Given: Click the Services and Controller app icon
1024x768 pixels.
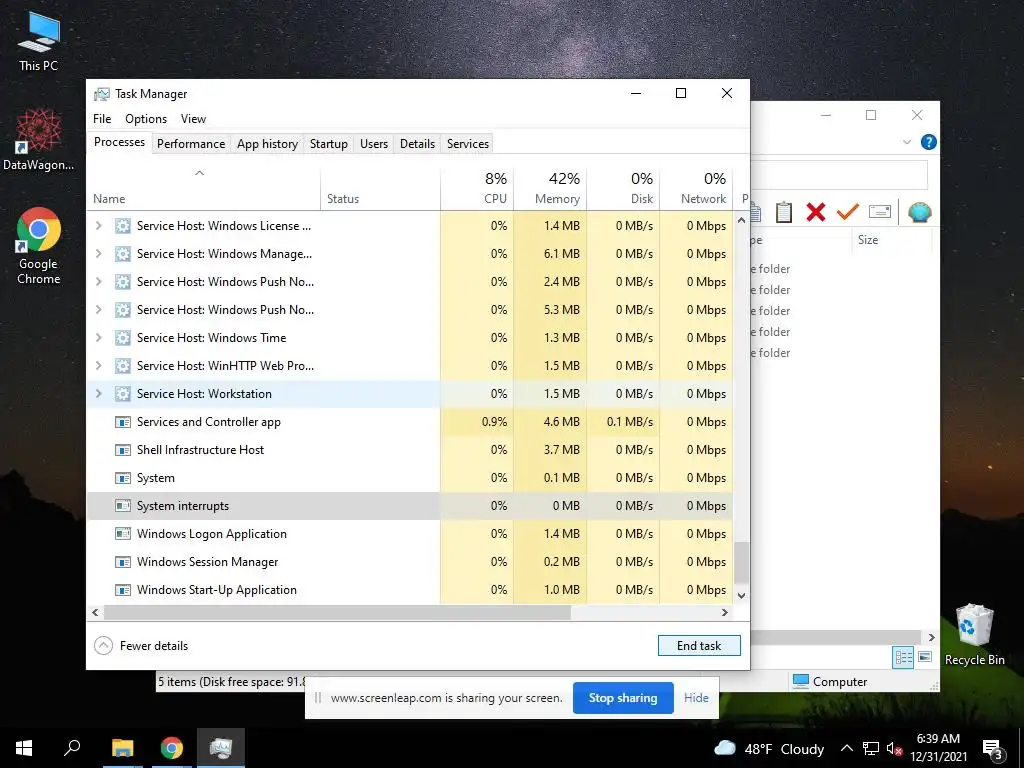Looking at the screenshot, I should (x=122, y=422).
